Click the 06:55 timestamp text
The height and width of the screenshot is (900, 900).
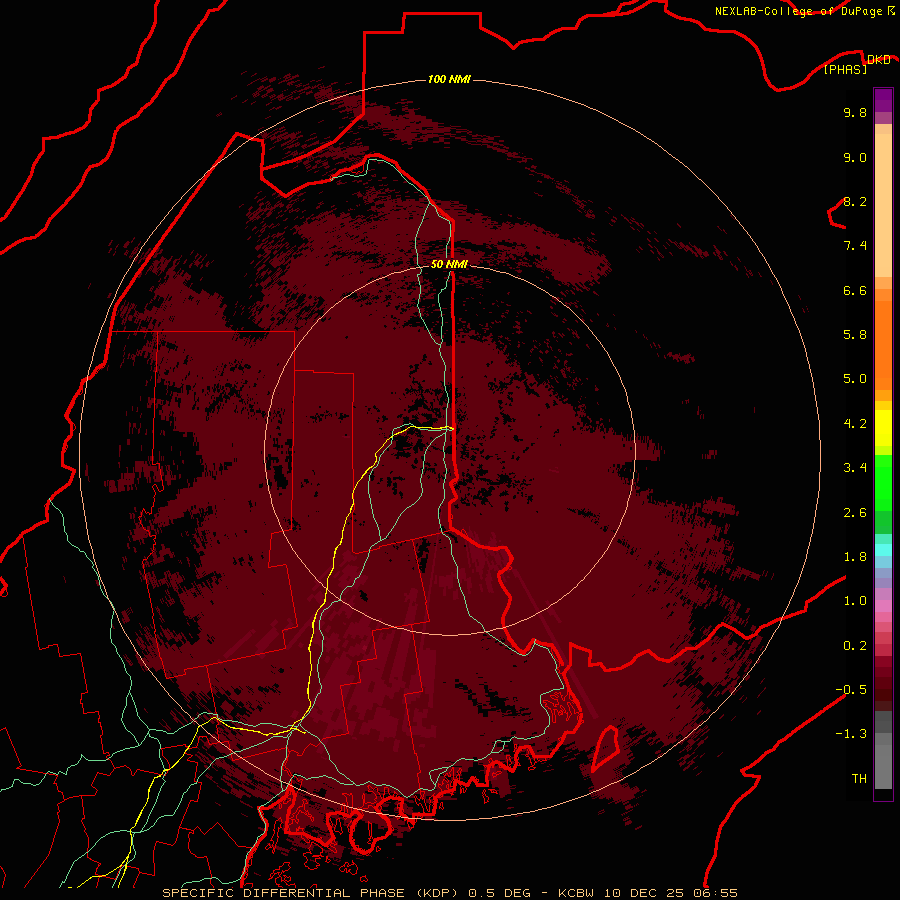(715, 893)
